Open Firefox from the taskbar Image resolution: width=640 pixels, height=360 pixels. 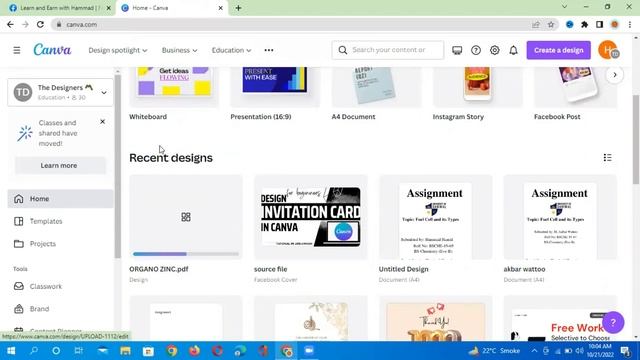point(195,351)
